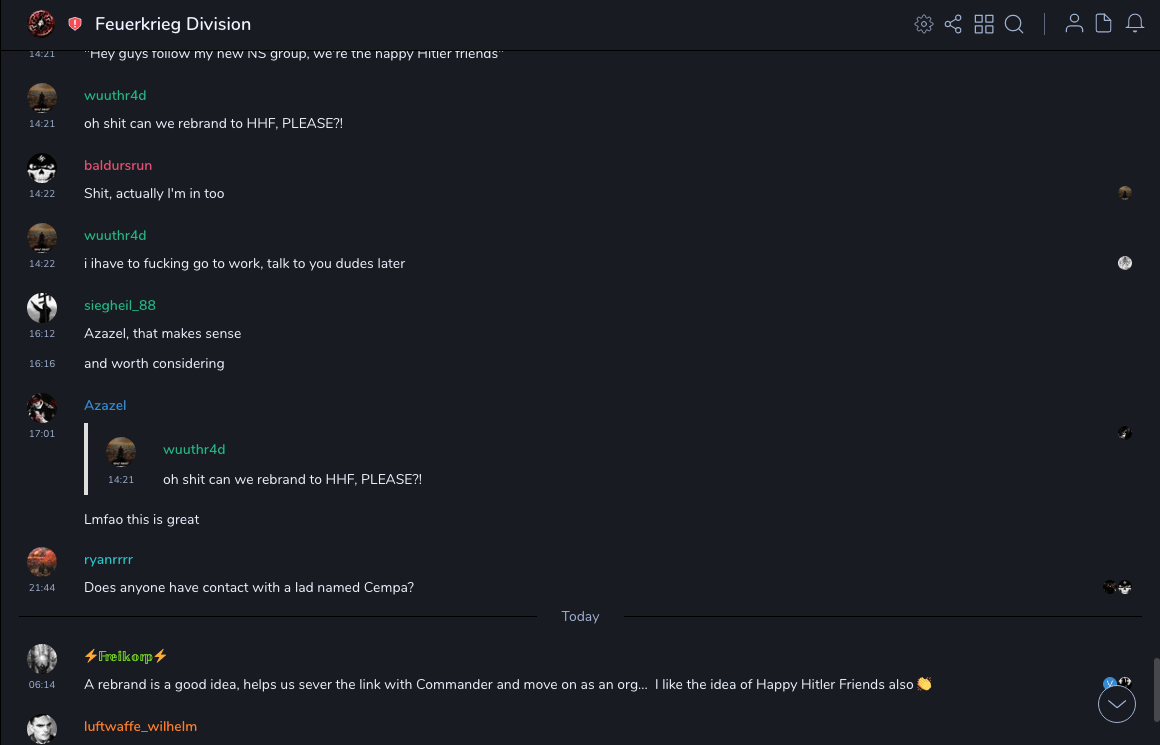The width and height of the screenshot is (1160, 745).
Task: Open the baldursrun username link
Action: (x=118, y=165)
